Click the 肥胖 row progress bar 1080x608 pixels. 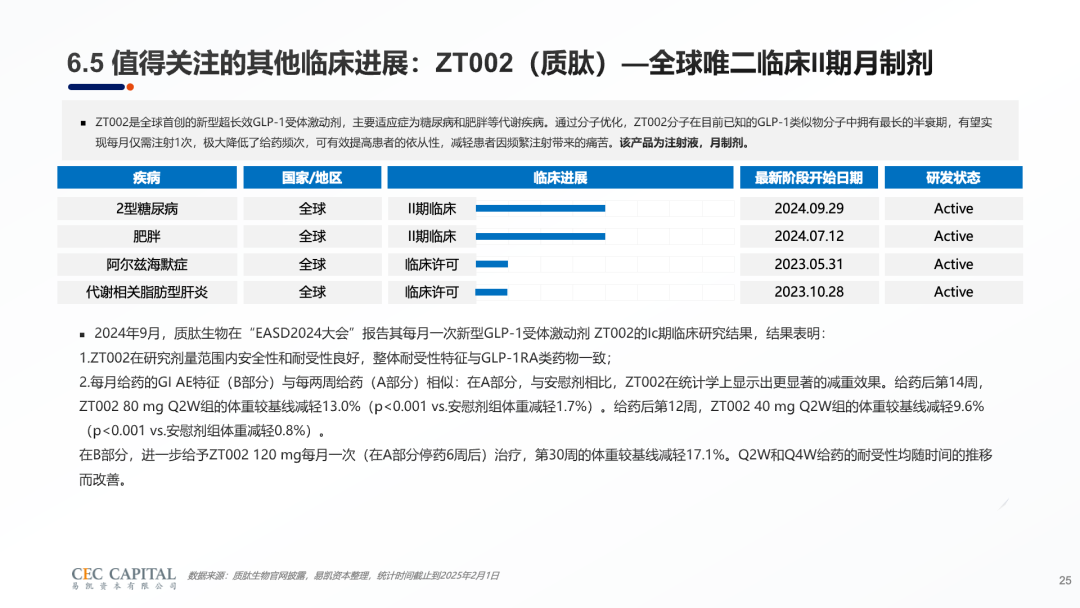pyautogui.click(x=540, y=237)
